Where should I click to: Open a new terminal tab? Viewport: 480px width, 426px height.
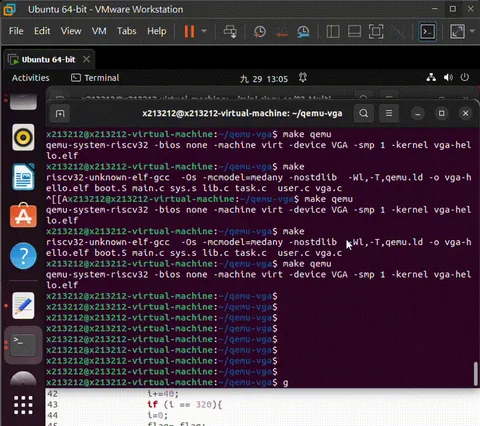(60, 114)
